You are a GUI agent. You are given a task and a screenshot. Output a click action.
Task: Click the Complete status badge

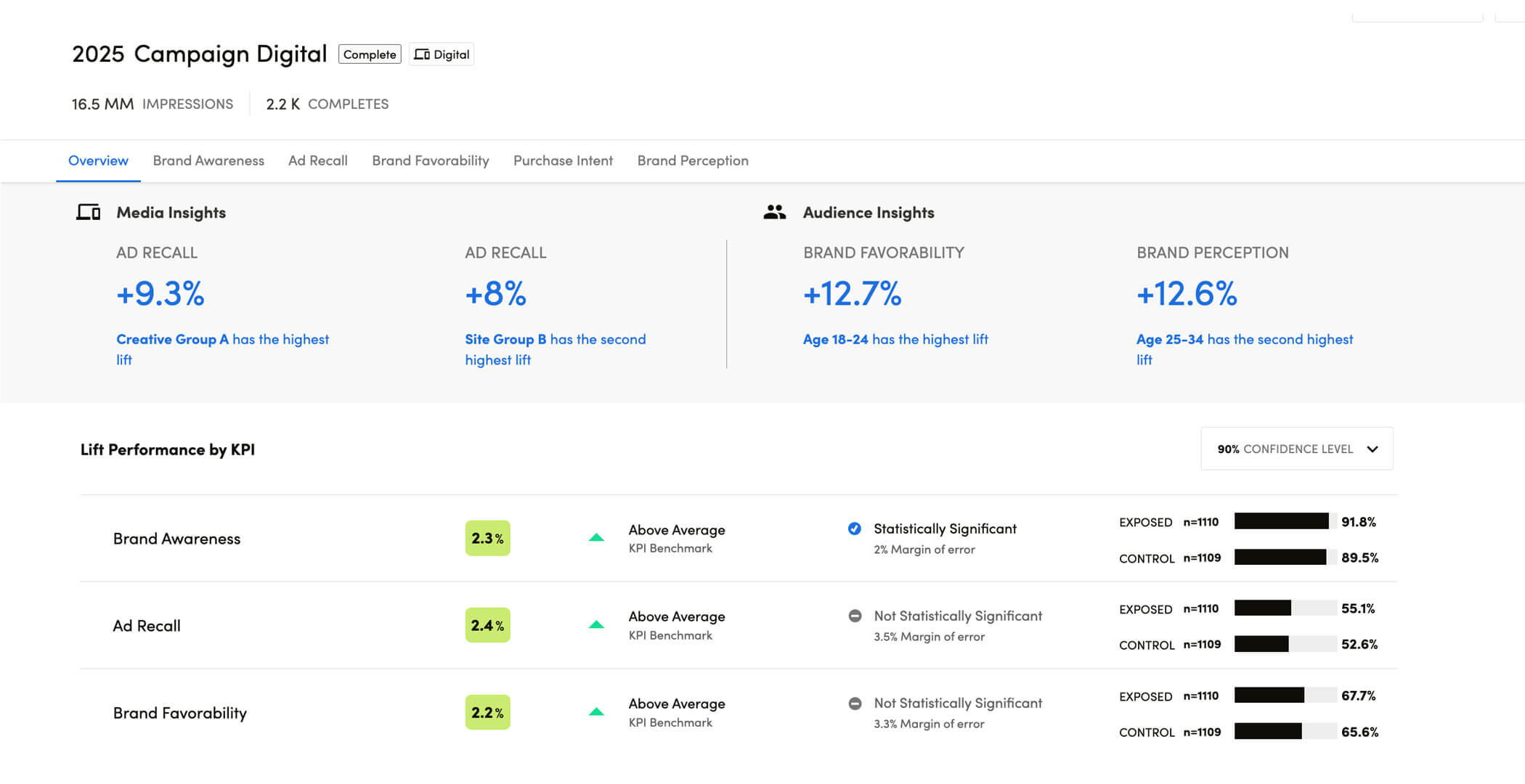(370, 54)
